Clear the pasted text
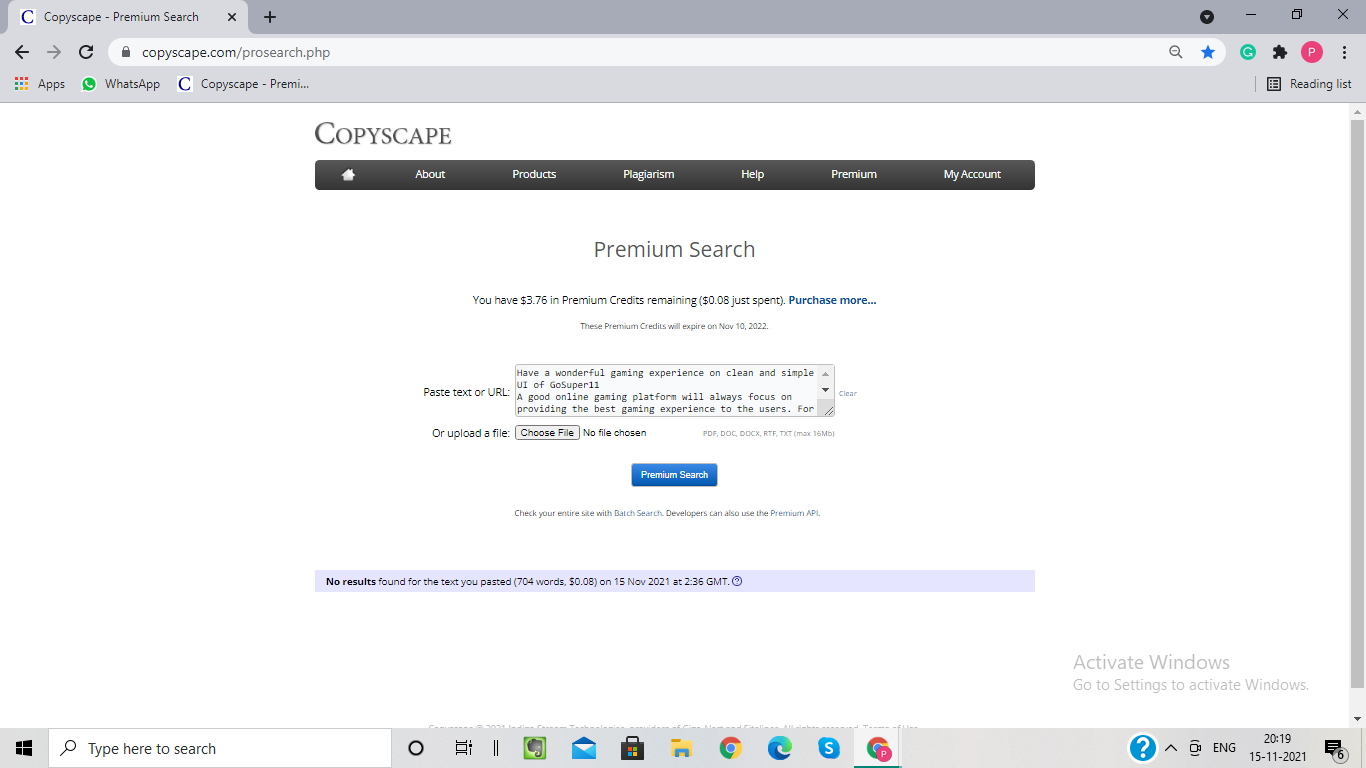This screenshot has height=768, width=1366. [x=847, y=394]
